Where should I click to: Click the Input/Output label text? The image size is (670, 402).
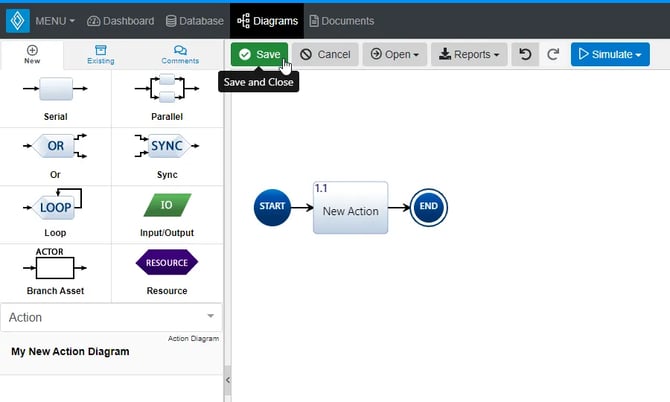[167, 233]
